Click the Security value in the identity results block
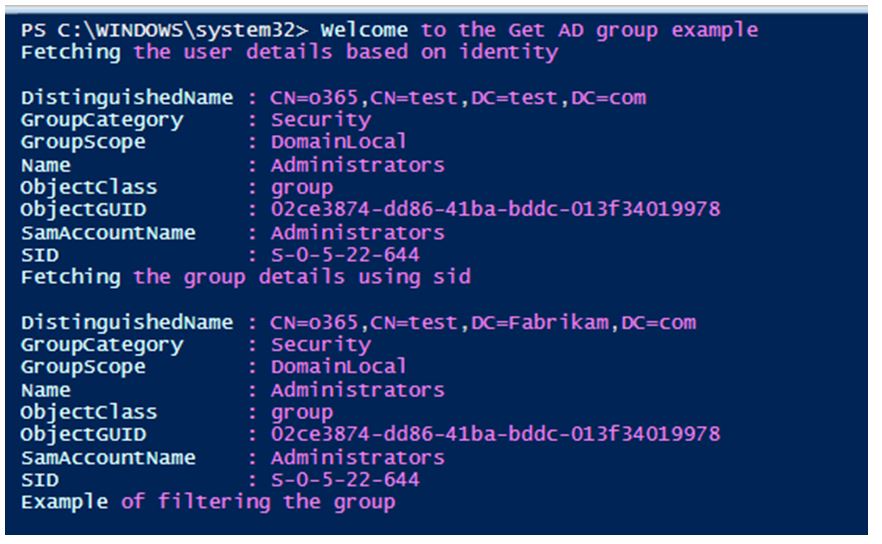 [x=320, y=120]
